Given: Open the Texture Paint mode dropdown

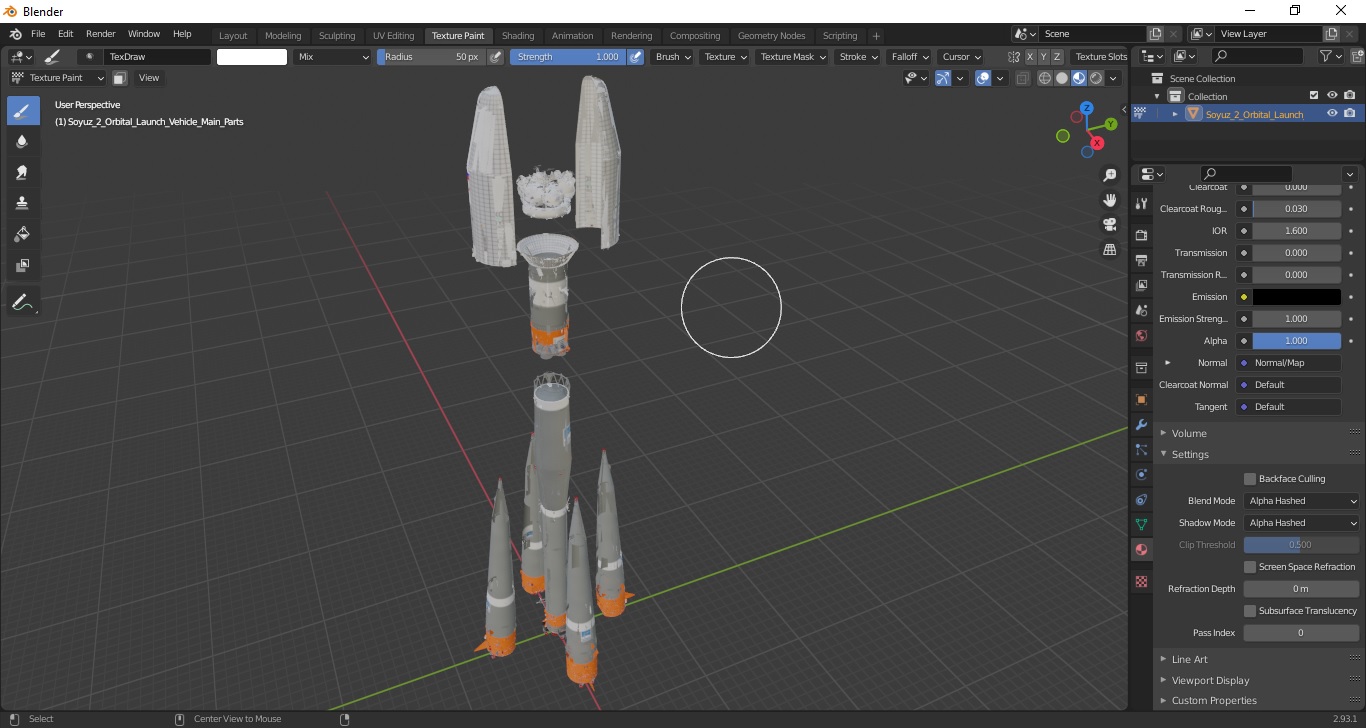Looking at the screenshot, I should click(57, 78).
